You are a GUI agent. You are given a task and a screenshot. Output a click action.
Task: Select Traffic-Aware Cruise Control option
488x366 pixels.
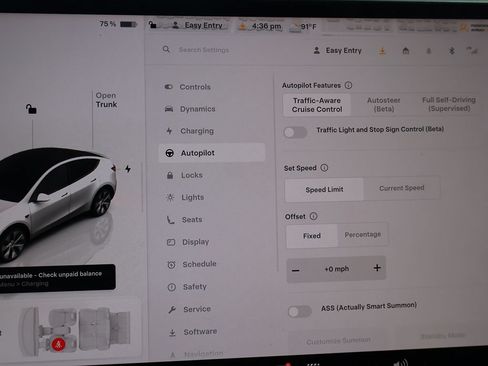(317, 105)
